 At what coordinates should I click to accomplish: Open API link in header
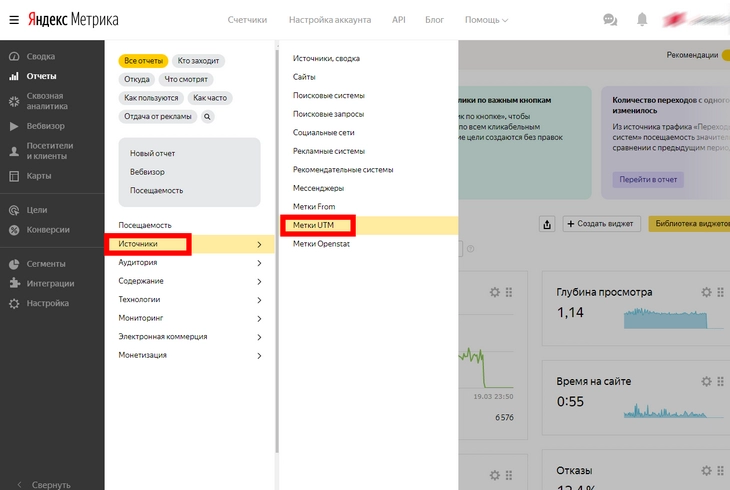(x=399, y=20)
